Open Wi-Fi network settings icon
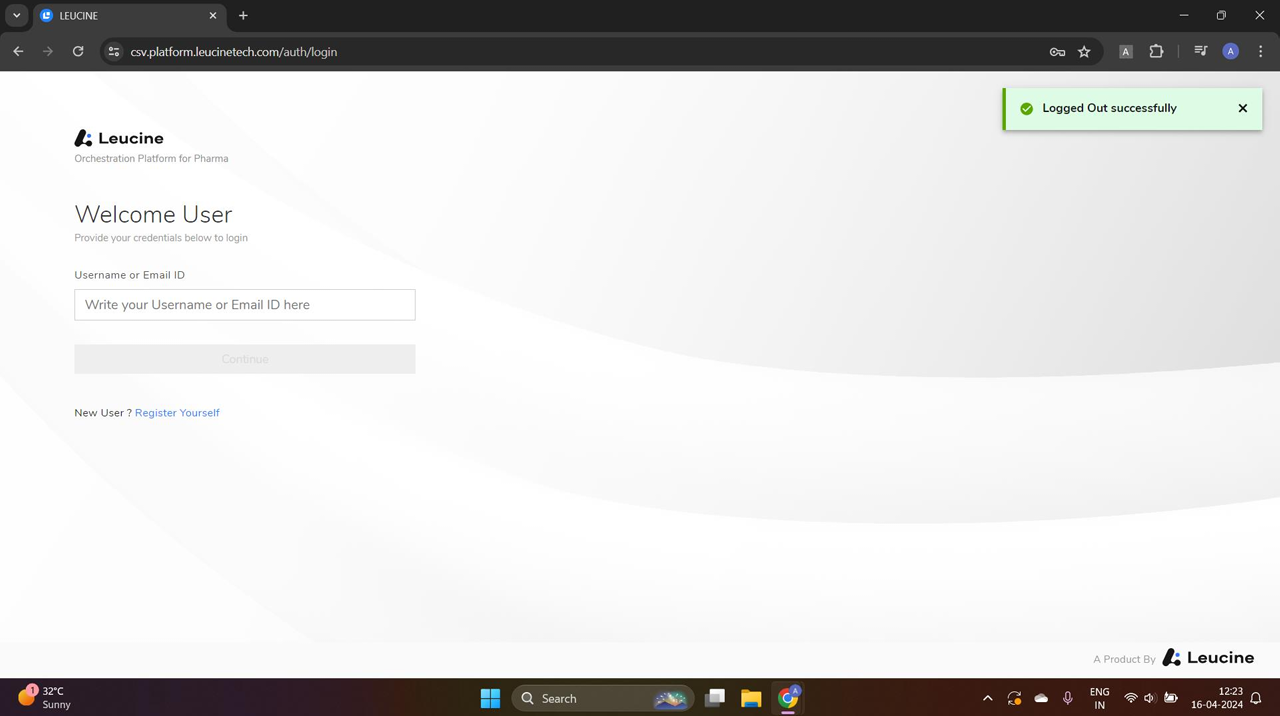 click(1130, 698)
